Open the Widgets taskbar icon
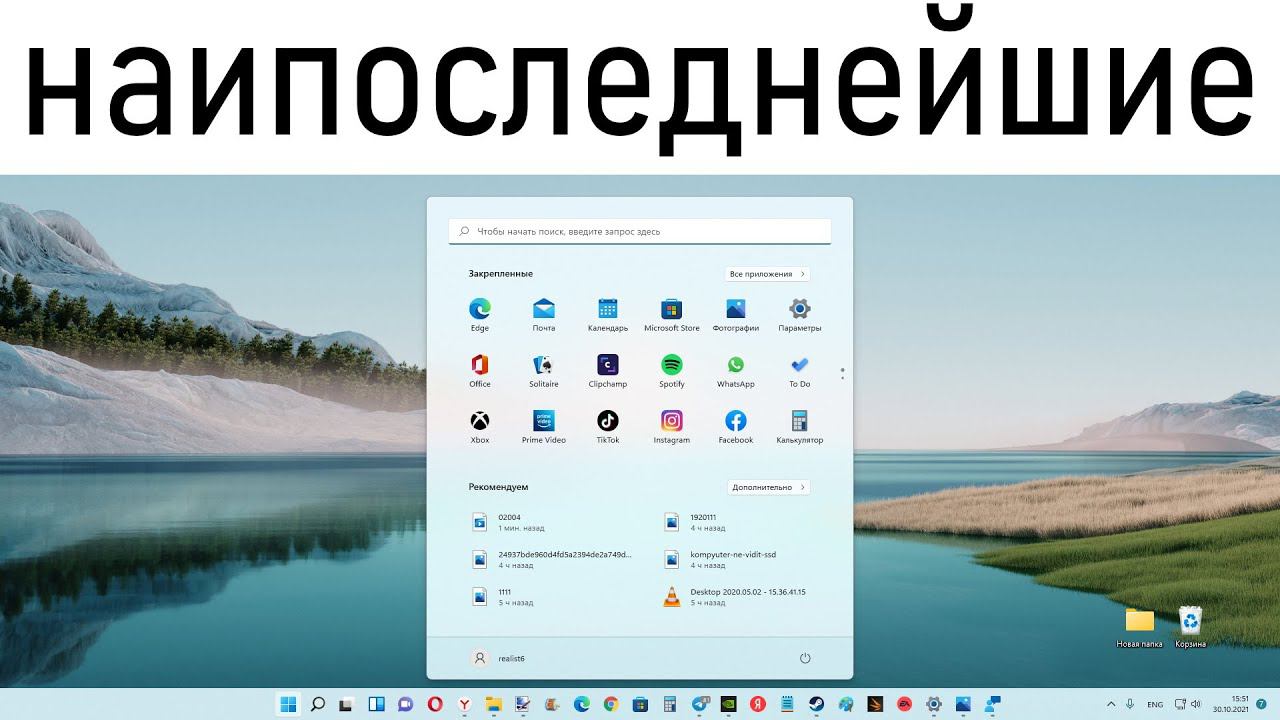This screenshot has height=720, width=1280. pos(376,704)
